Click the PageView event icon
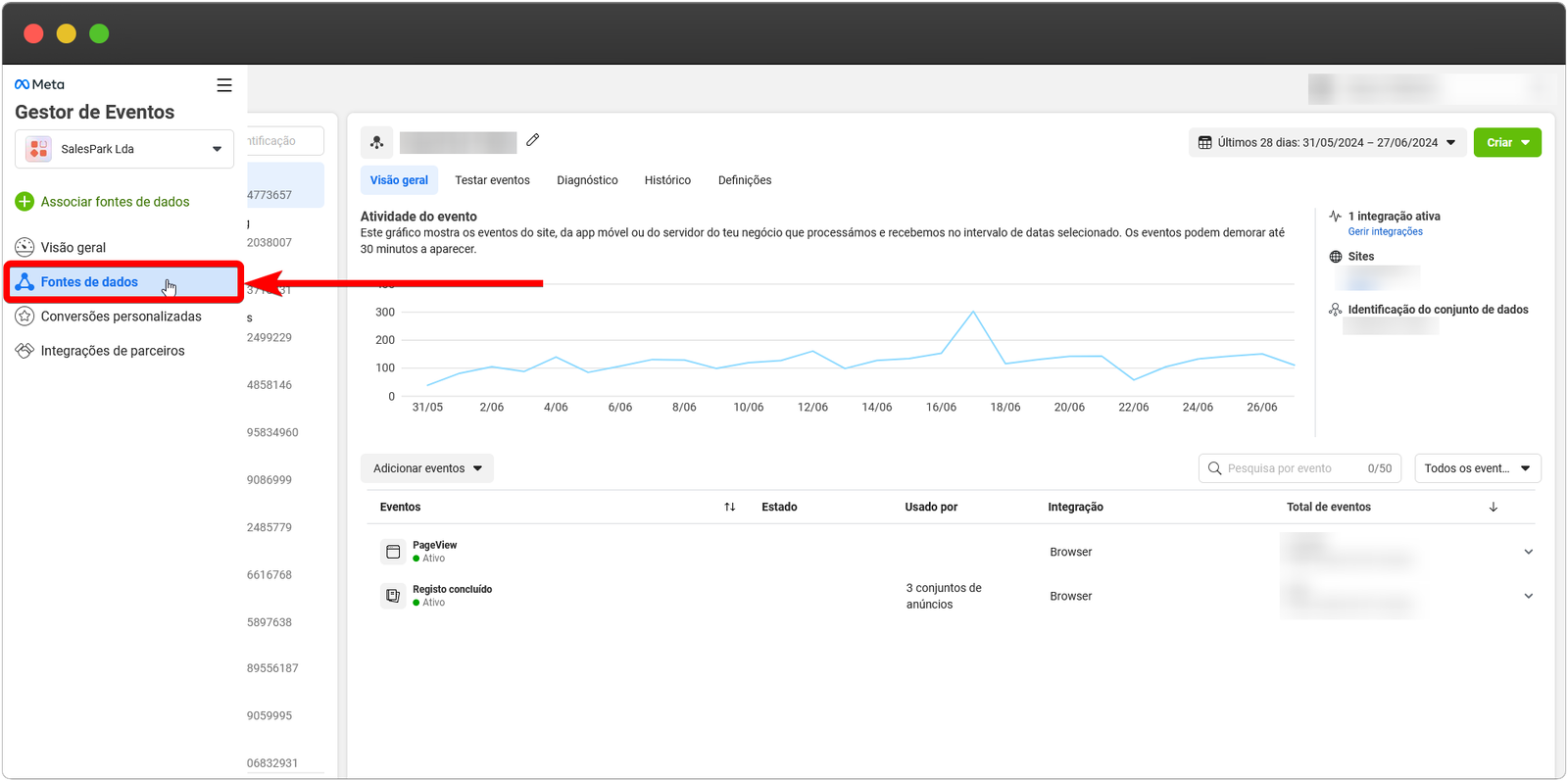 [x=393, y=552]
